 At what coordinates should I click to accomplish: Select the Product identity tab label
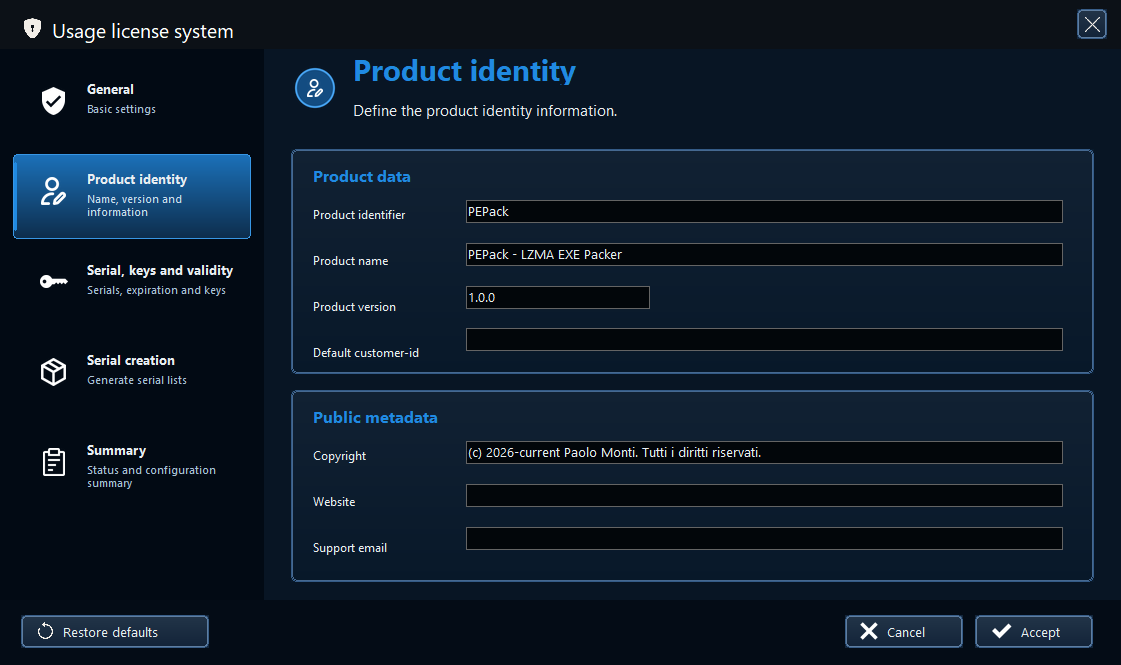coord(137,179)
